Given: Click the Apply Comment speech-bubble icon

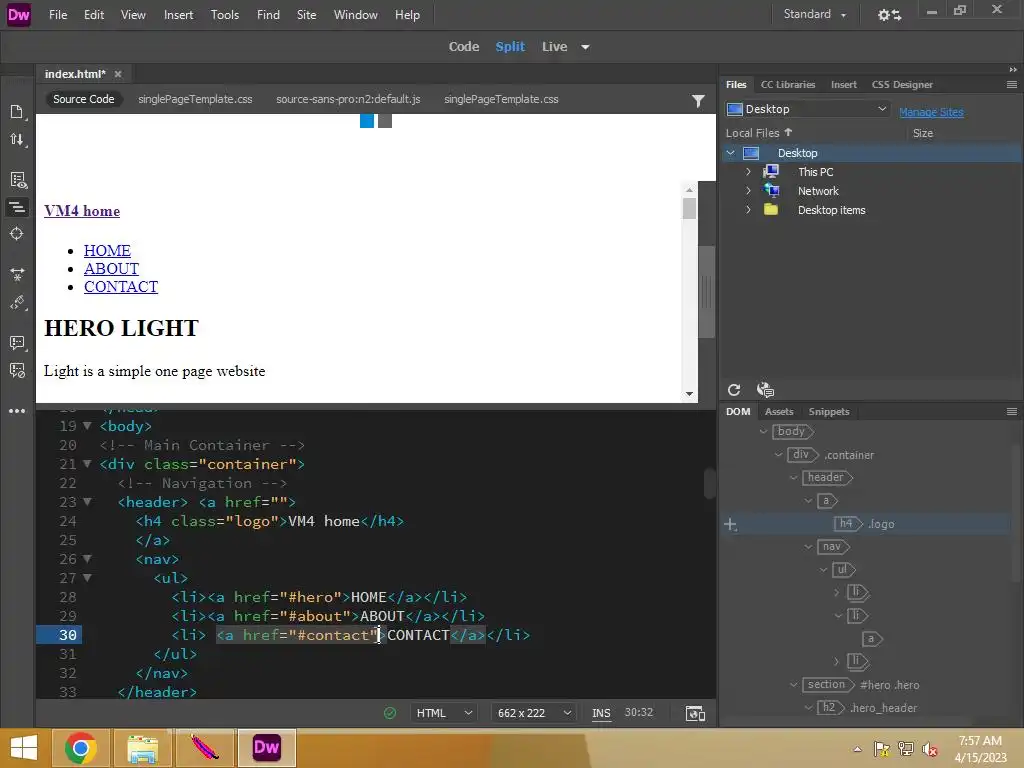Looking at the screenshot, I should pyautogui.click(x=17, y=342).
